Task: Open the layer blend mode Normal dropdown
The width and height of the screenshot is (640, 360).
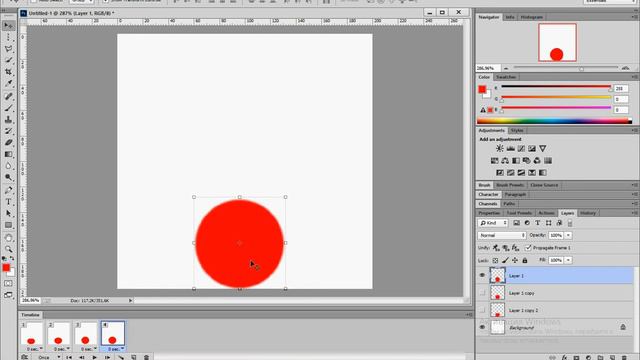Action: 502,236
